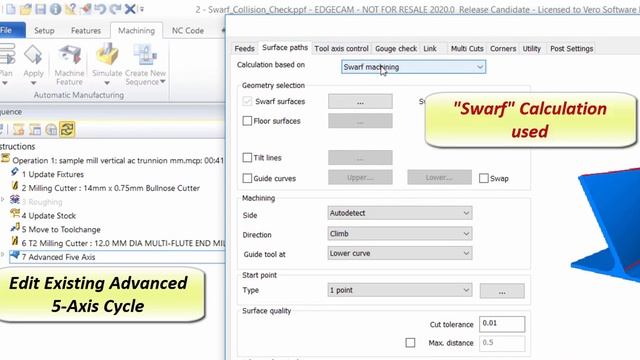Click the New document icon in quick access toolbar
This screenshot has height=360, width=640.
tap(11, 9)
